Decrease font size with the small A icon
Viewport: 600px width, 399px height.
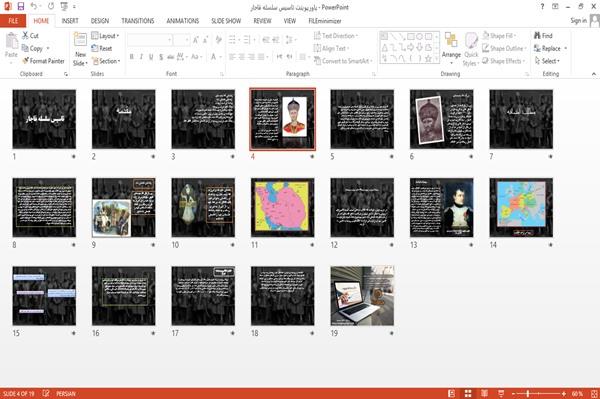tap(206, 40)
